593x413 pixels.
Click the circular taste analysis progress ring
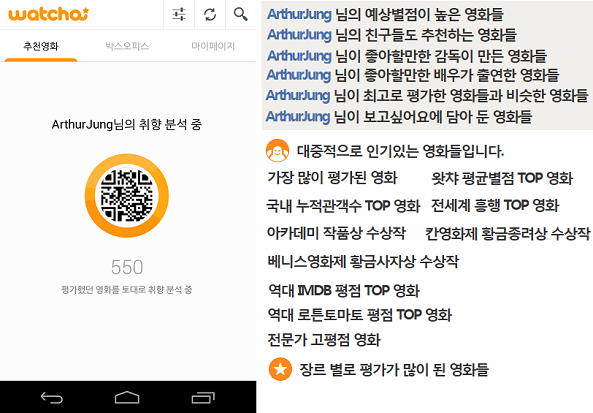pos(127,196)
